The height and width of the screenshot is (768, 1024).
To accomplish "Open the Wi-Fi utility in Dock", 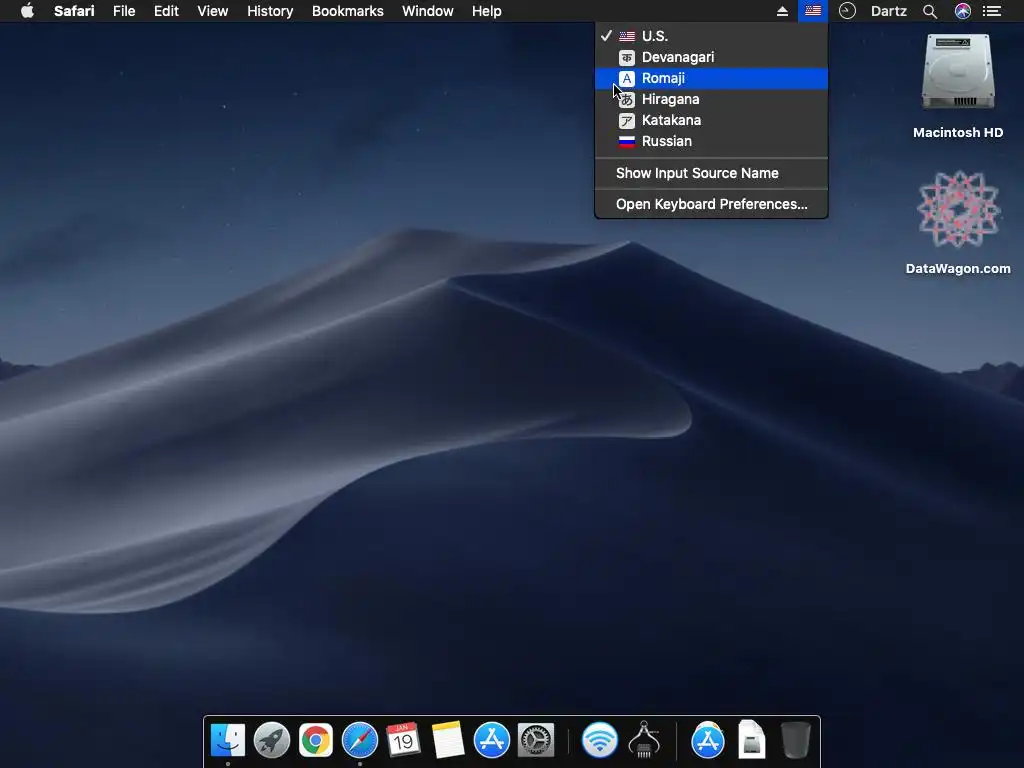I will [600, 740].
